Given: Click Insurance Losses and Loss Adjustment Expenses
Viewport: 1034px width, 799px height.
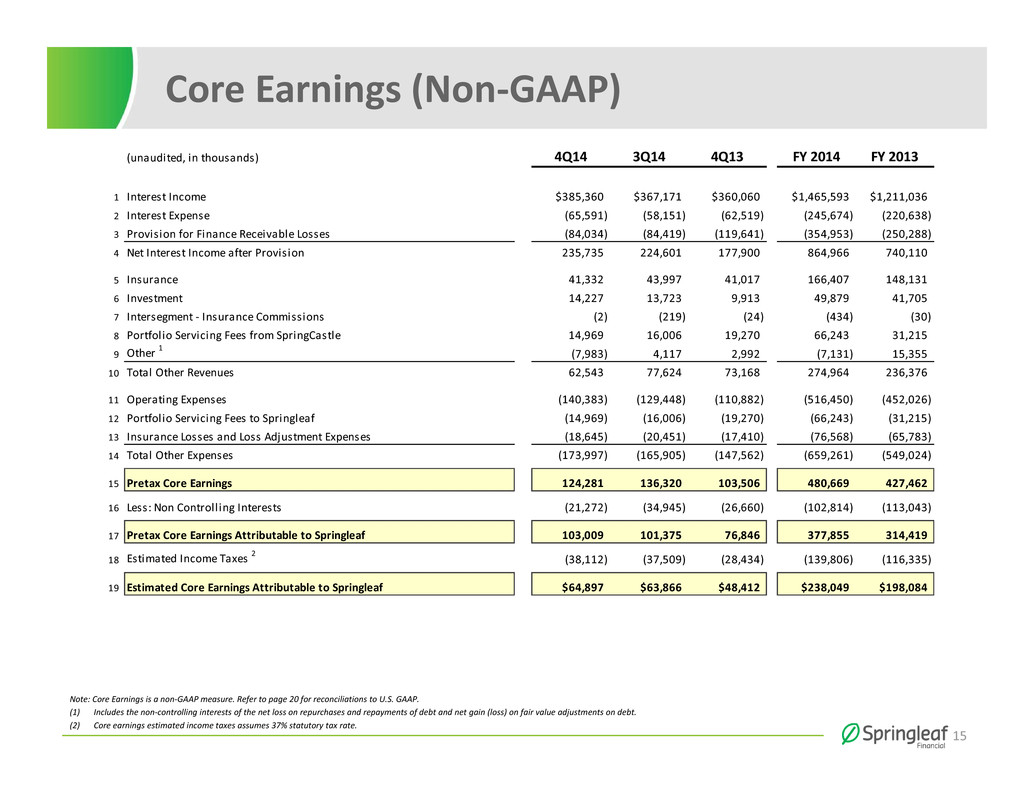Looking at the screenshot, I should [x=249, y=436].
